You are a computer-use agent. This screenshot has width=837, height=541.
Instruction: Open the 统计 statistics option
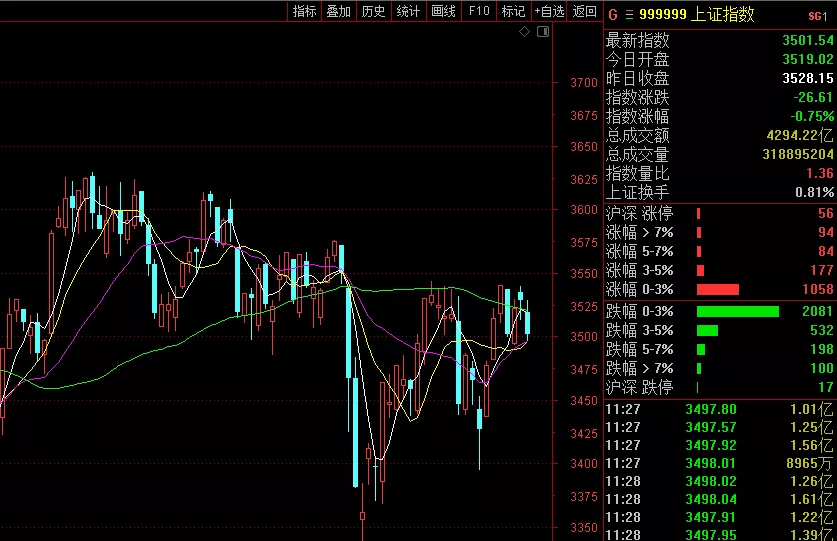[408, 11]
